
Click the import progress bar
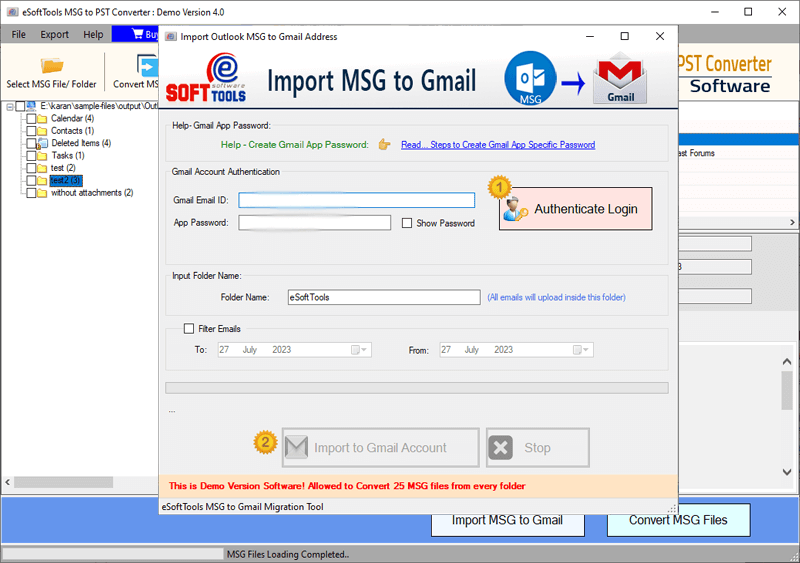tap(416, 388)
